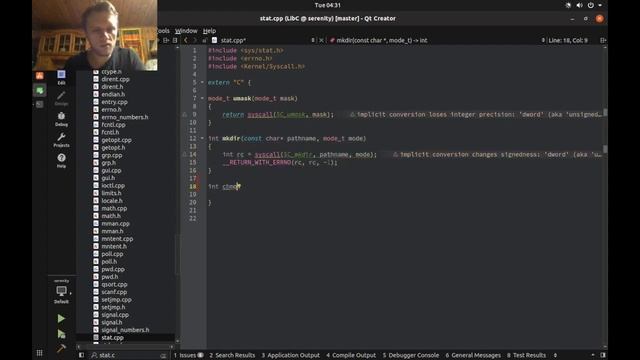Click the split editor icon at the toolbar's right end
The width and height of the screenshot is (640, 360).
click(602, 40)
